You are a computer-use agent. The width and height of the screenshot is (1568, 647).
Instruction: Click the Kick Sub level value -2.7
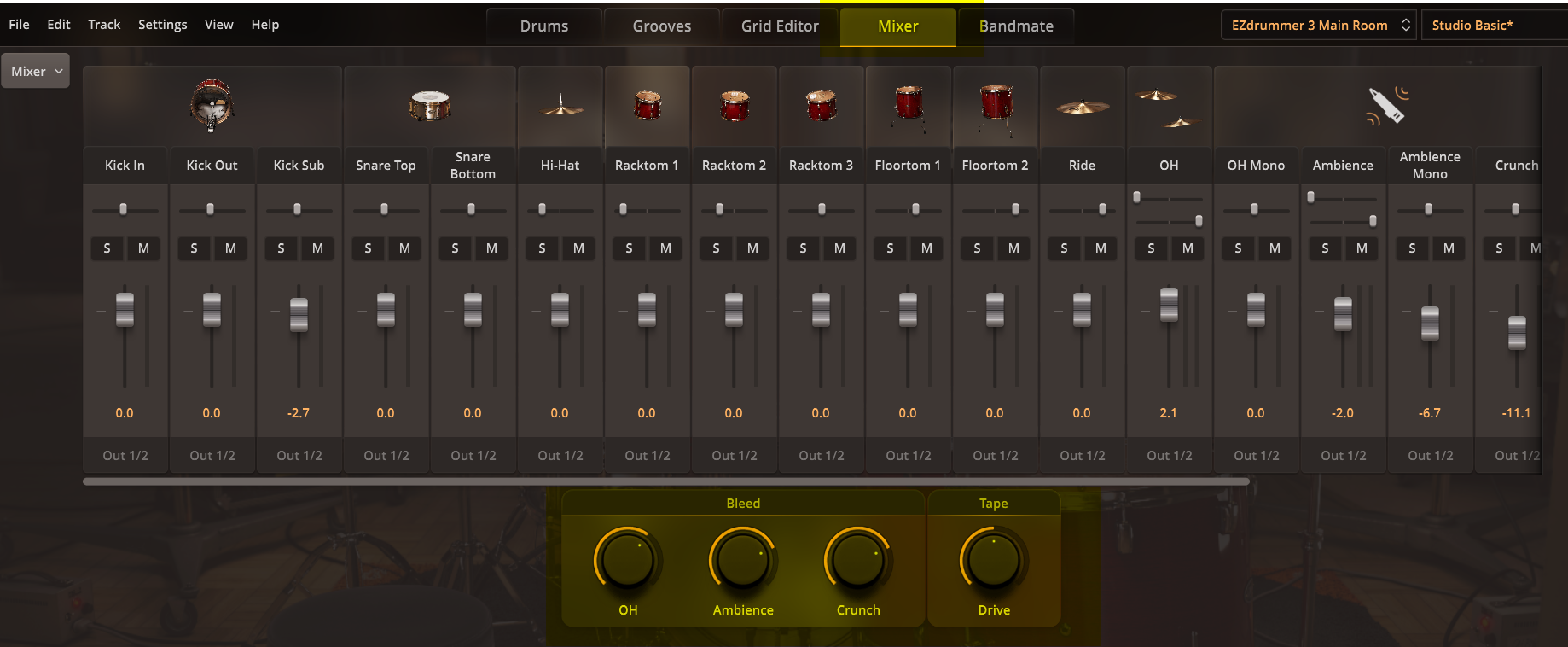[x=299, y=413]
